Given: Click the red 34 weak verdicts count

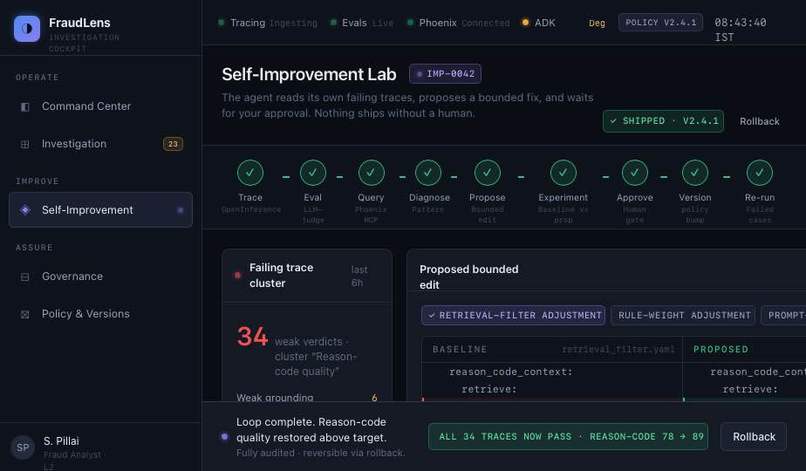Looking at the screenshot, I should (252, 337).
